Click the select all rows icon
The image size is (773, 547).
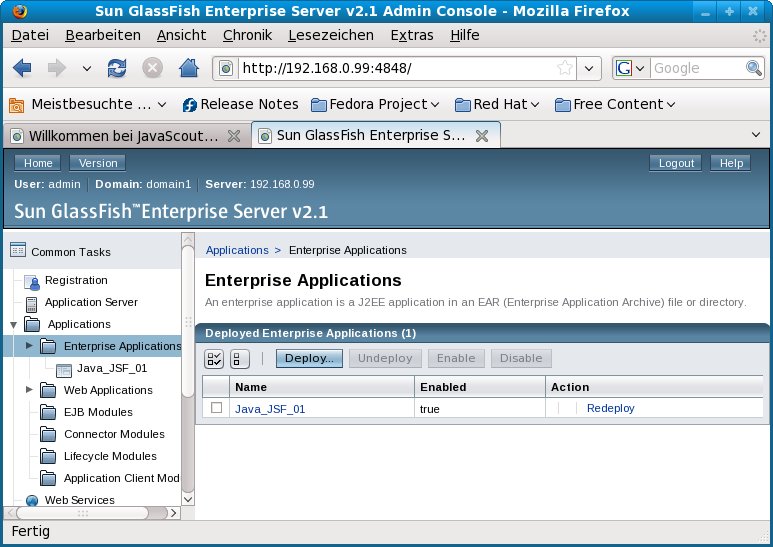click(214, 358)
